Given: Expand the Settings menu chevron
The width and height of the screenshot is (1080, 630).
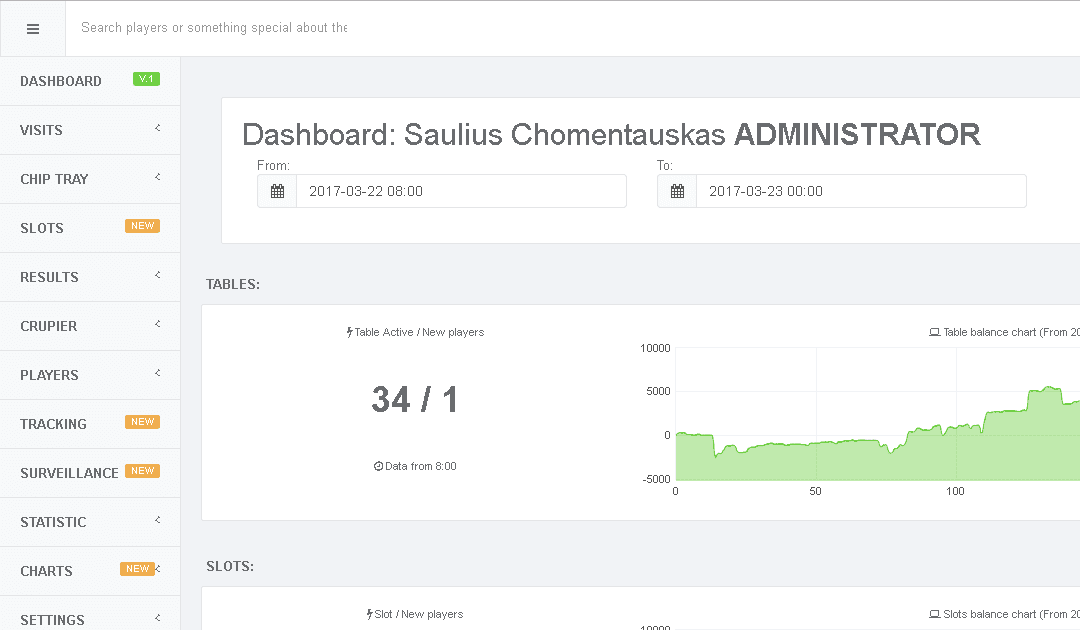Looking at the screenshot, I should tap(158, 618).
